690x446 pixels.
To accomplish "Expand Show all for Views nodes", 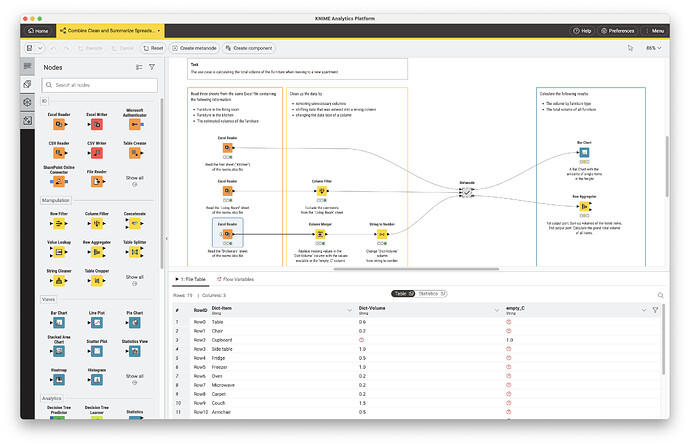I will (x=135, y=379).
